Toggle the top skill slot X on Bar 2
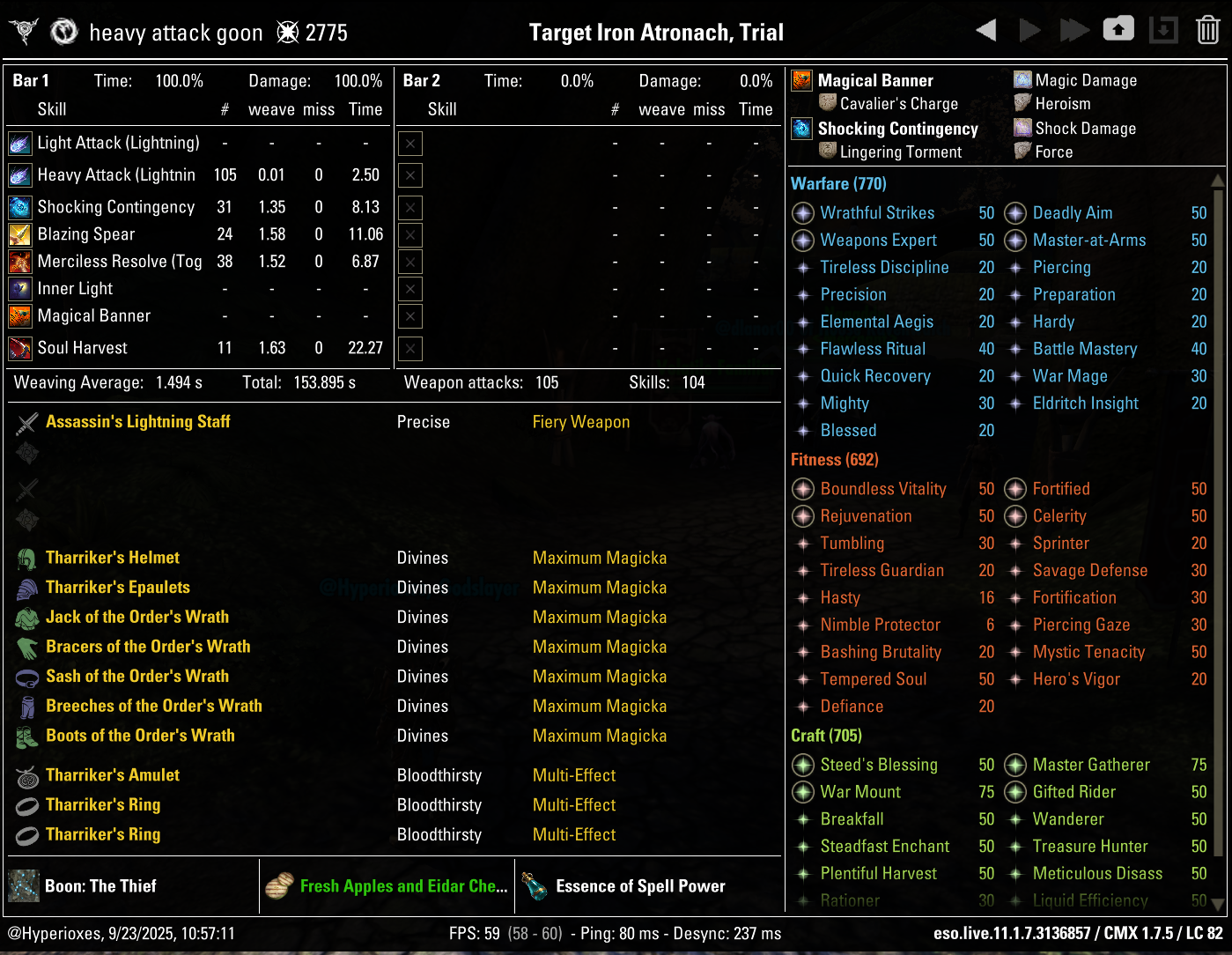 coord(409,143)
